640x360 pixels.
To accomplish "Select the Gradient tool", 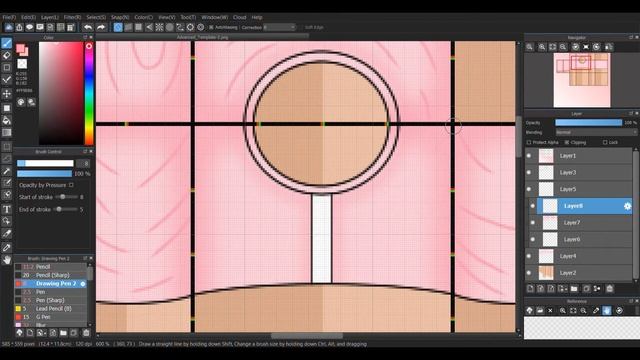I will [7, 133].
